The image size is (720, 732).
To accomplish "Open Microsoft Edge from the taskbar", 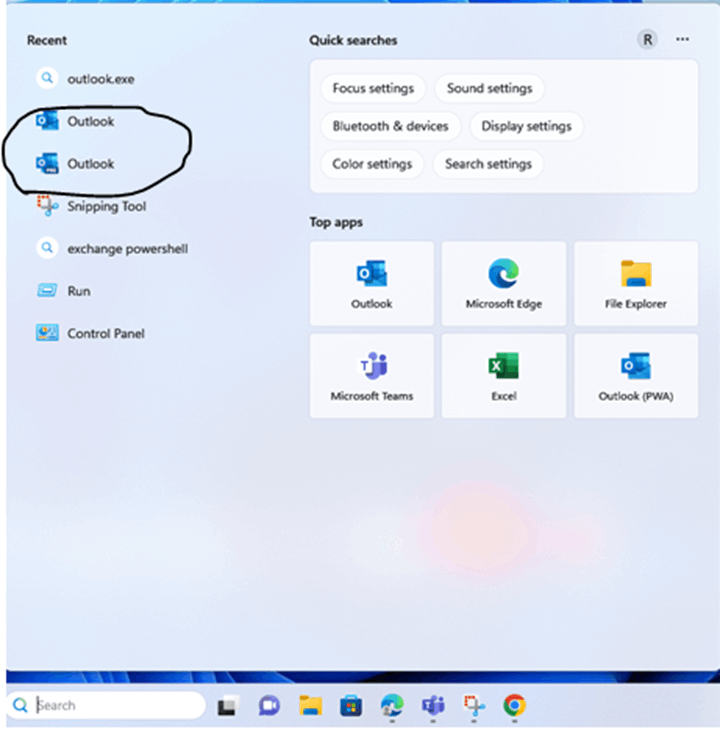I will tap(392, 705).
